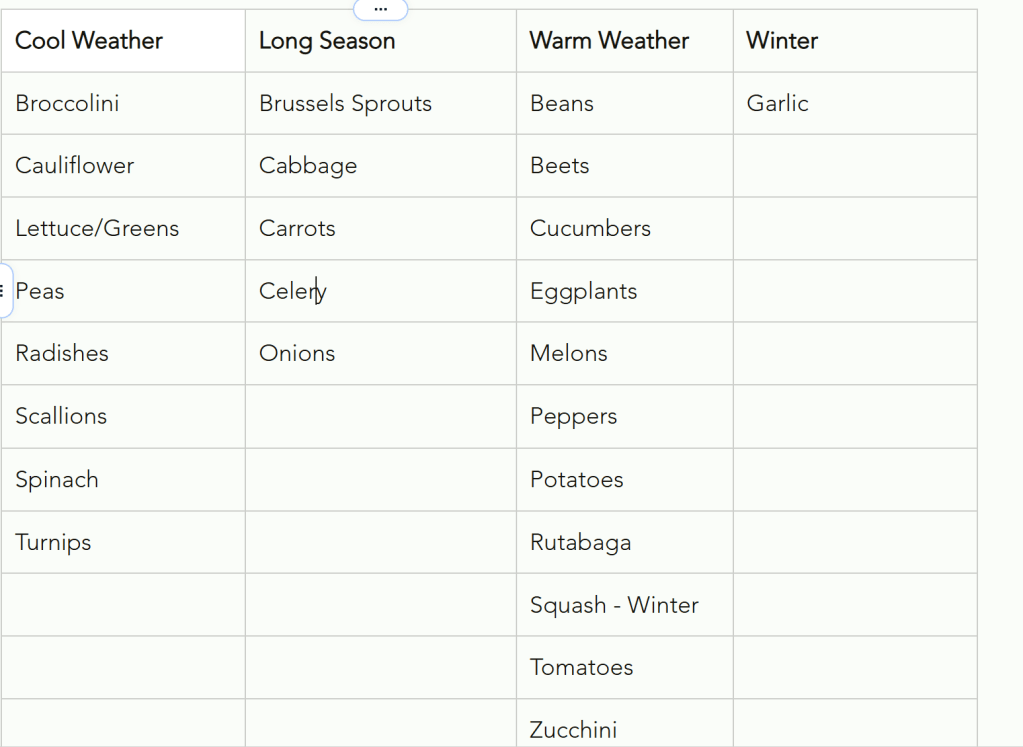The height and width of the screenshot is (747, 1023).
Task: Place cursor in the Celery cell
Action: 292,291
